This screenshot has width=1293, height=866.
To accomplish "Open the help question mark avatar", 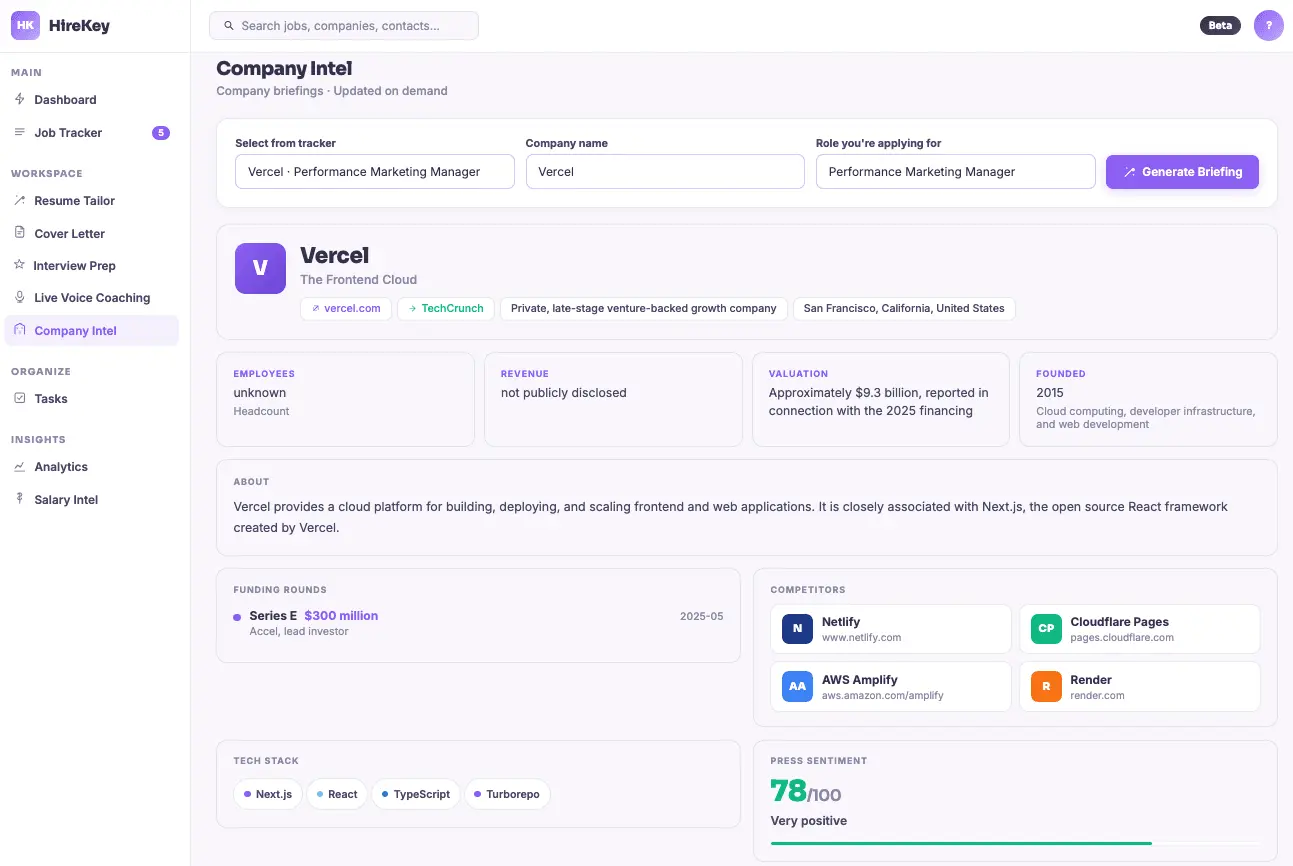I will 1268,25.
